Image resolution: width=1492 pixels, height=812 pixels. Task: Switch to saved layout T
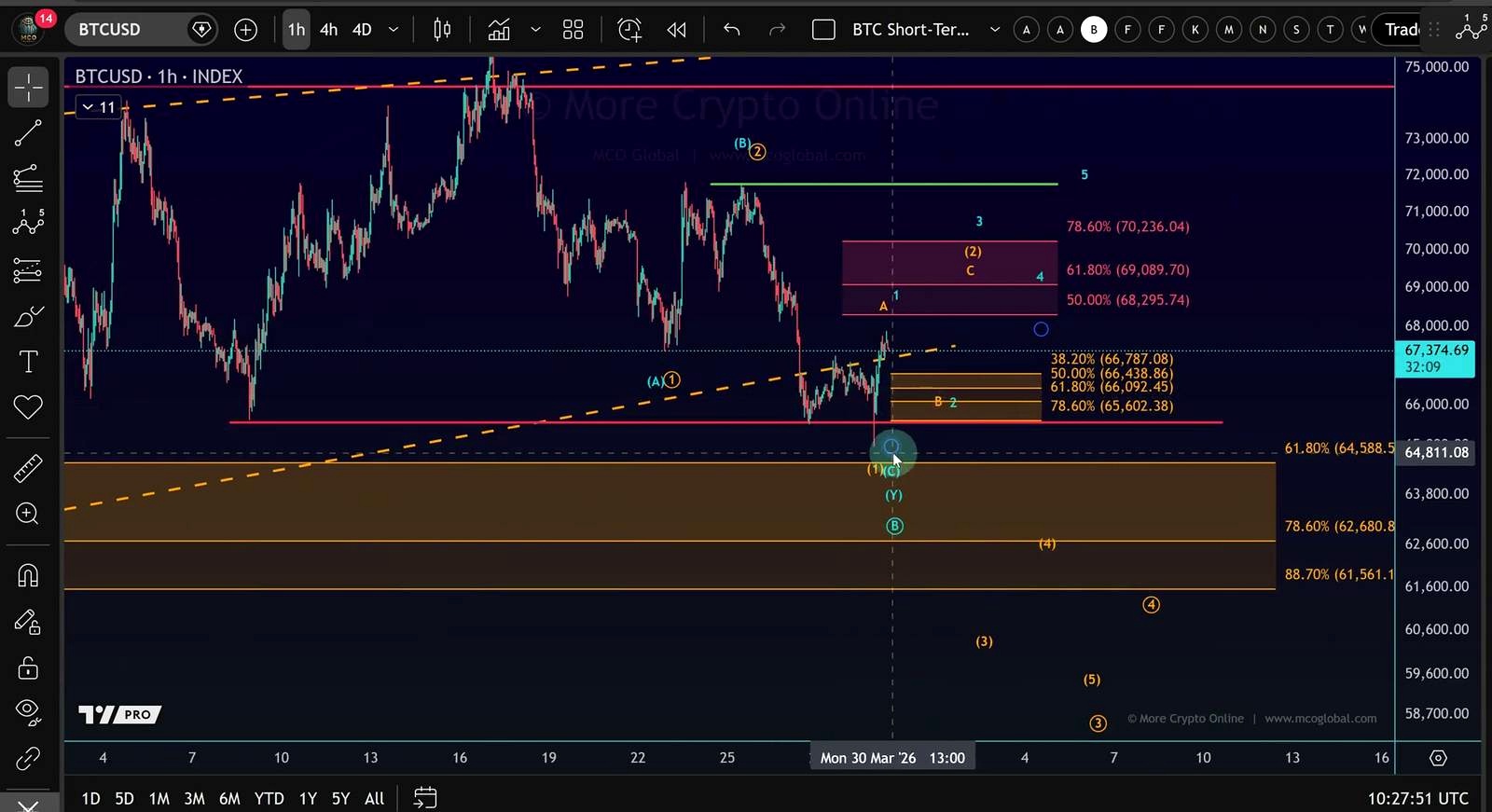coord(1330,30)
